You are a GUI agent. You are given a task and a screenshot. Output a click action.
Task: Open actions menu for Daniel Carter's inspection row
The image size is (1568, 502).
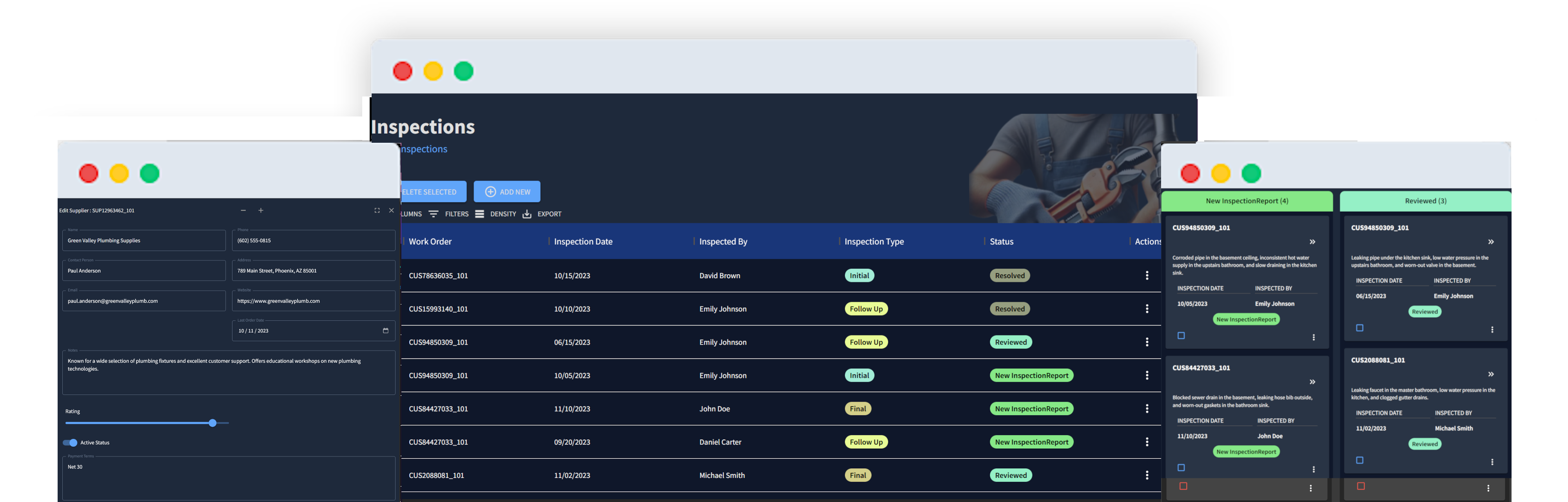click(x=1147, y=442)
